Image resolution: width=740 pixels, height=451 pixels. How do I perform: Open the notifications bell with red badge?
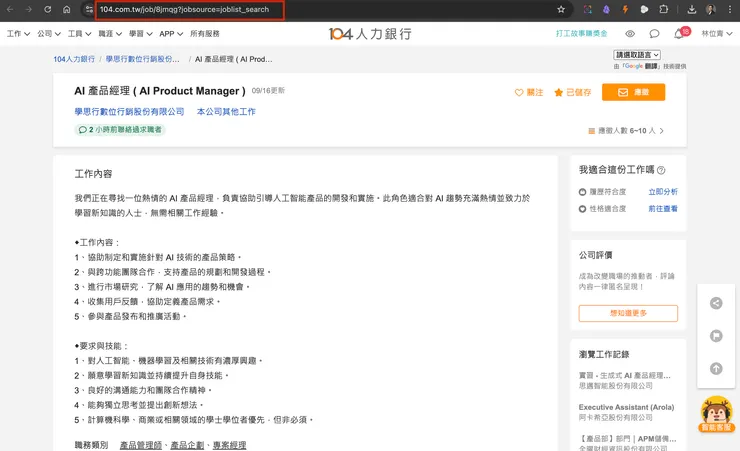(681, 33)
